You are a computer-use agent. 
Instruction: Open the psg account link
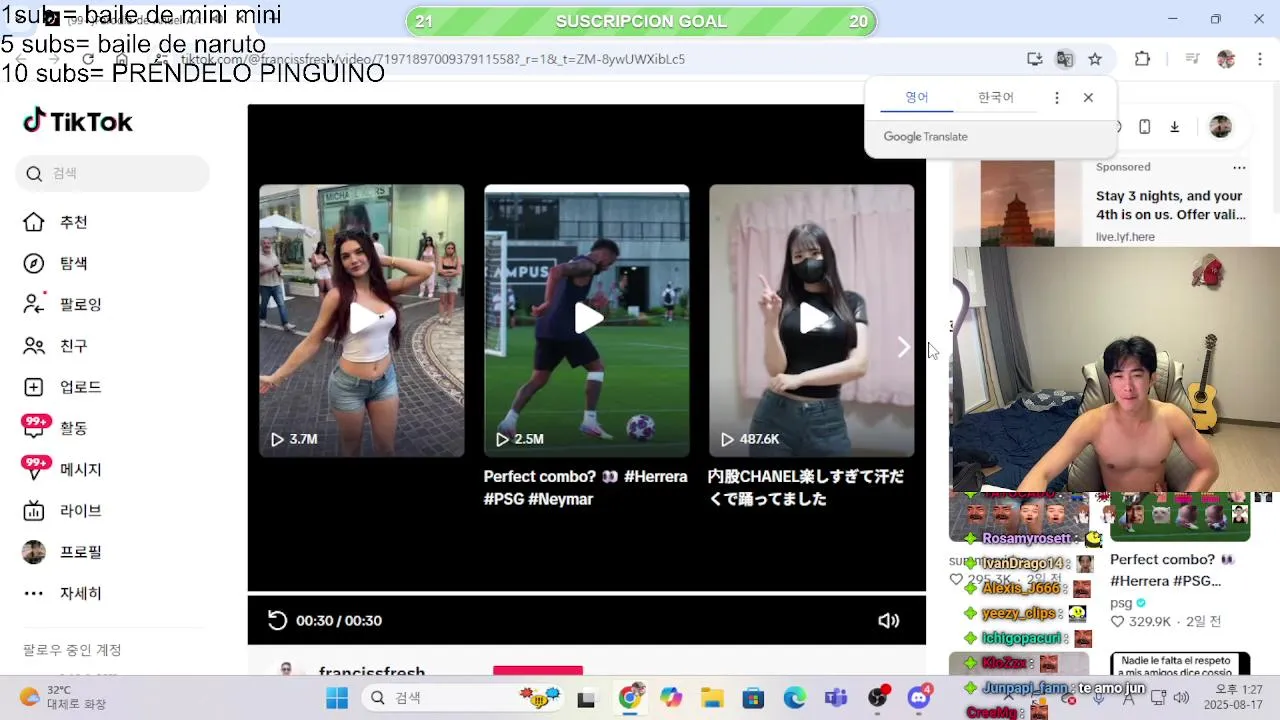point(1121,603)
